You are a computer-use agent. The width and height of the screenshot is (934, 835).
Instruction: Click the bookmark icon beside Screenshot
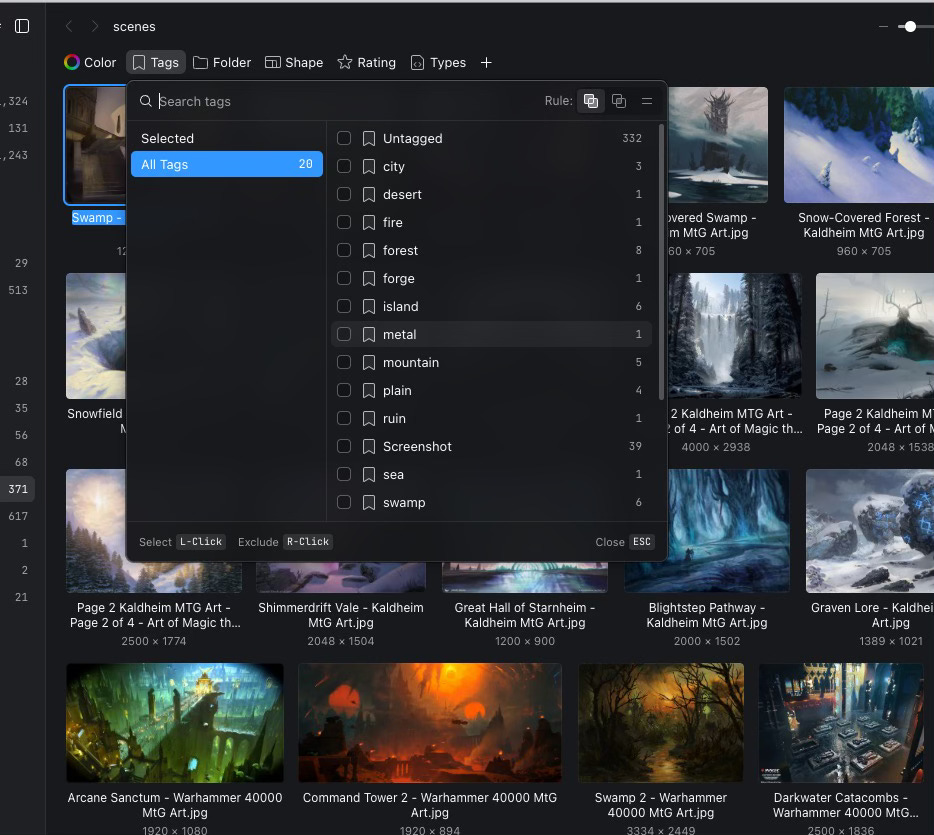click(x=369, y=447)
